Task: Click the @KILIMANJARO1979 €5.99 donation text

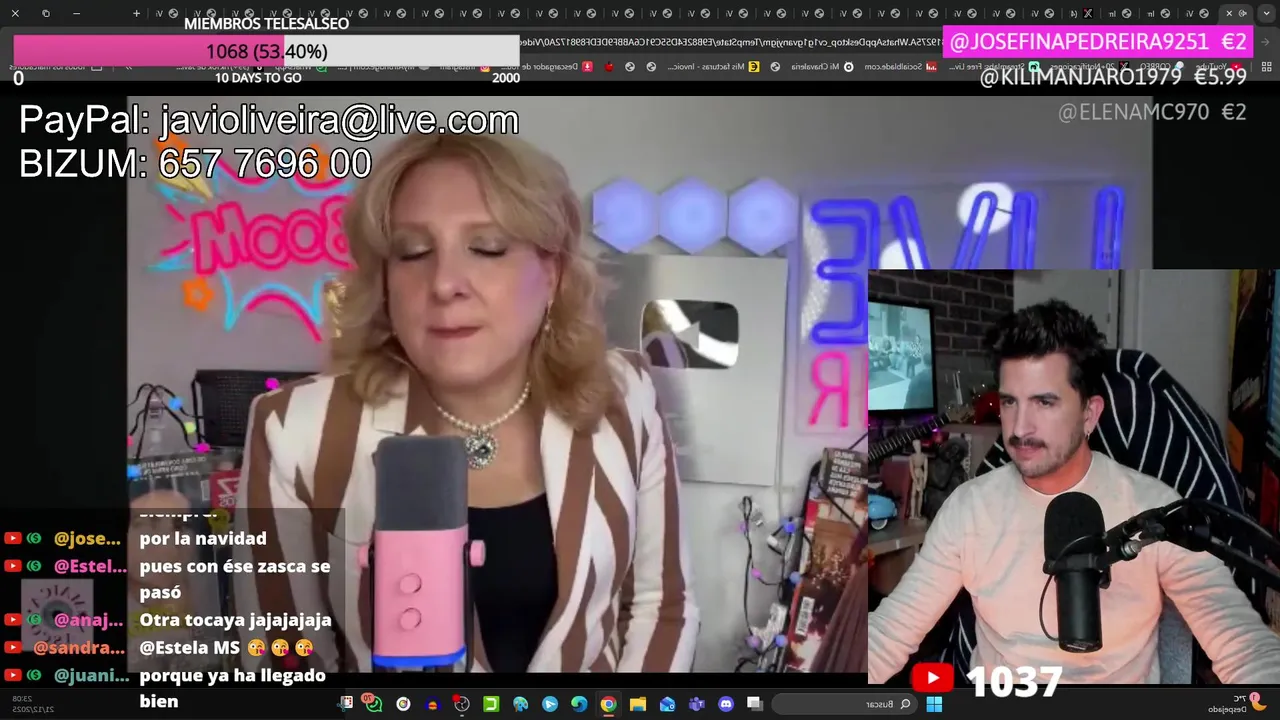Action: pos(1112,77)
